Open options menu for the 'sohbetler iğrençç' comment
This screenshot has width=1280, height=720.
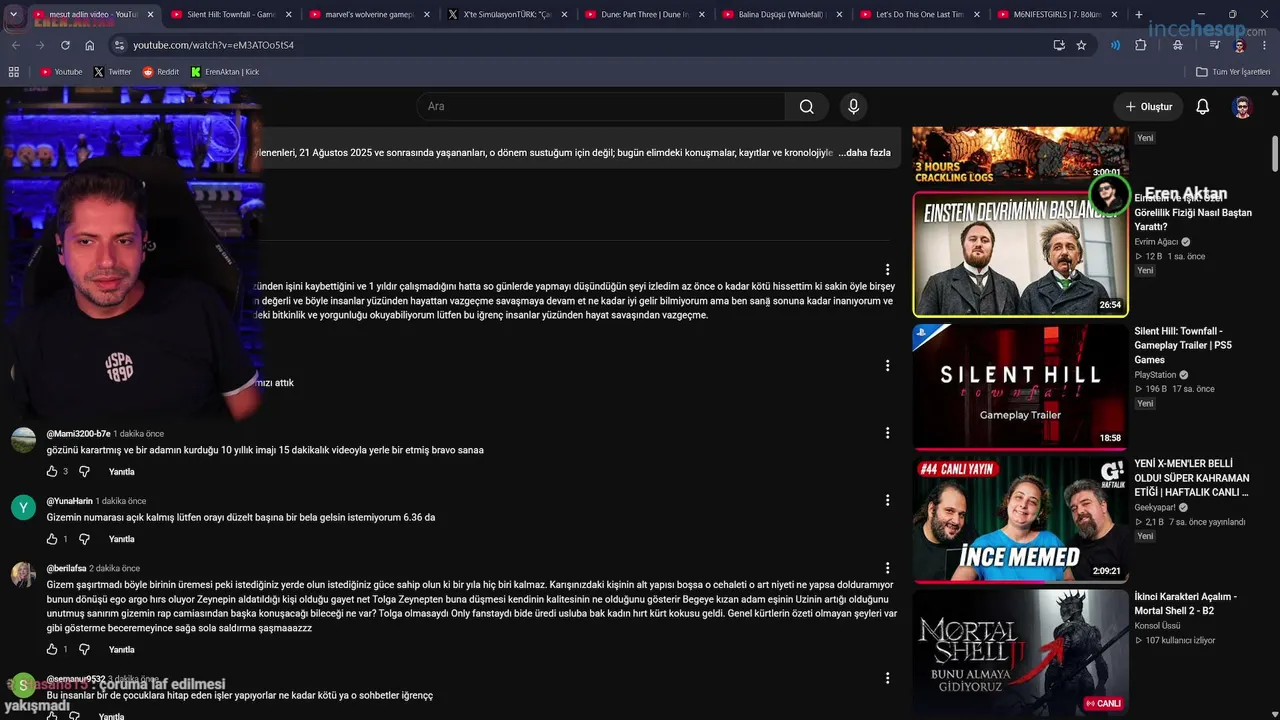point(887,678)
